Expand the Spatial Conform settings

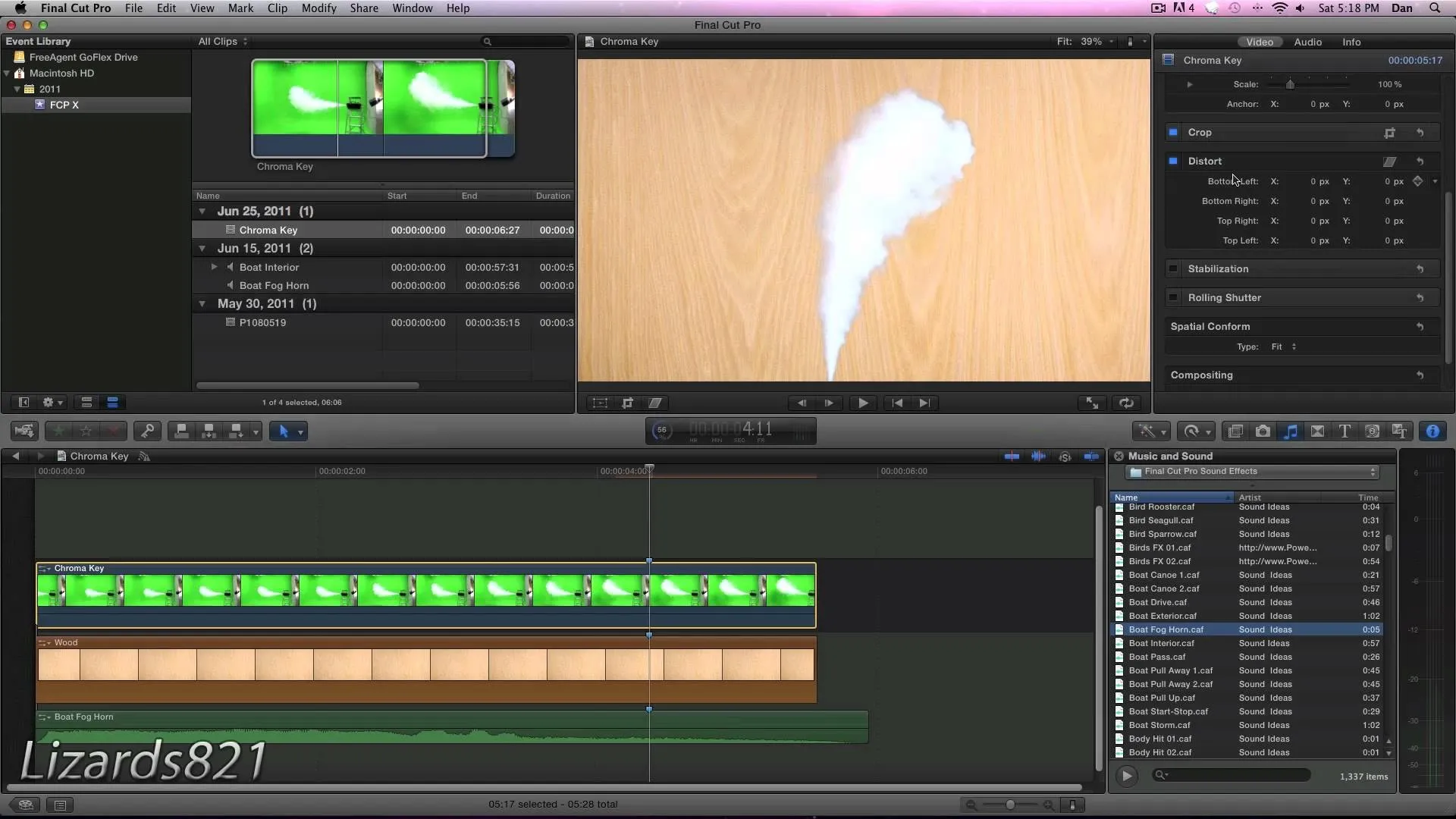tap(1210, 326)
